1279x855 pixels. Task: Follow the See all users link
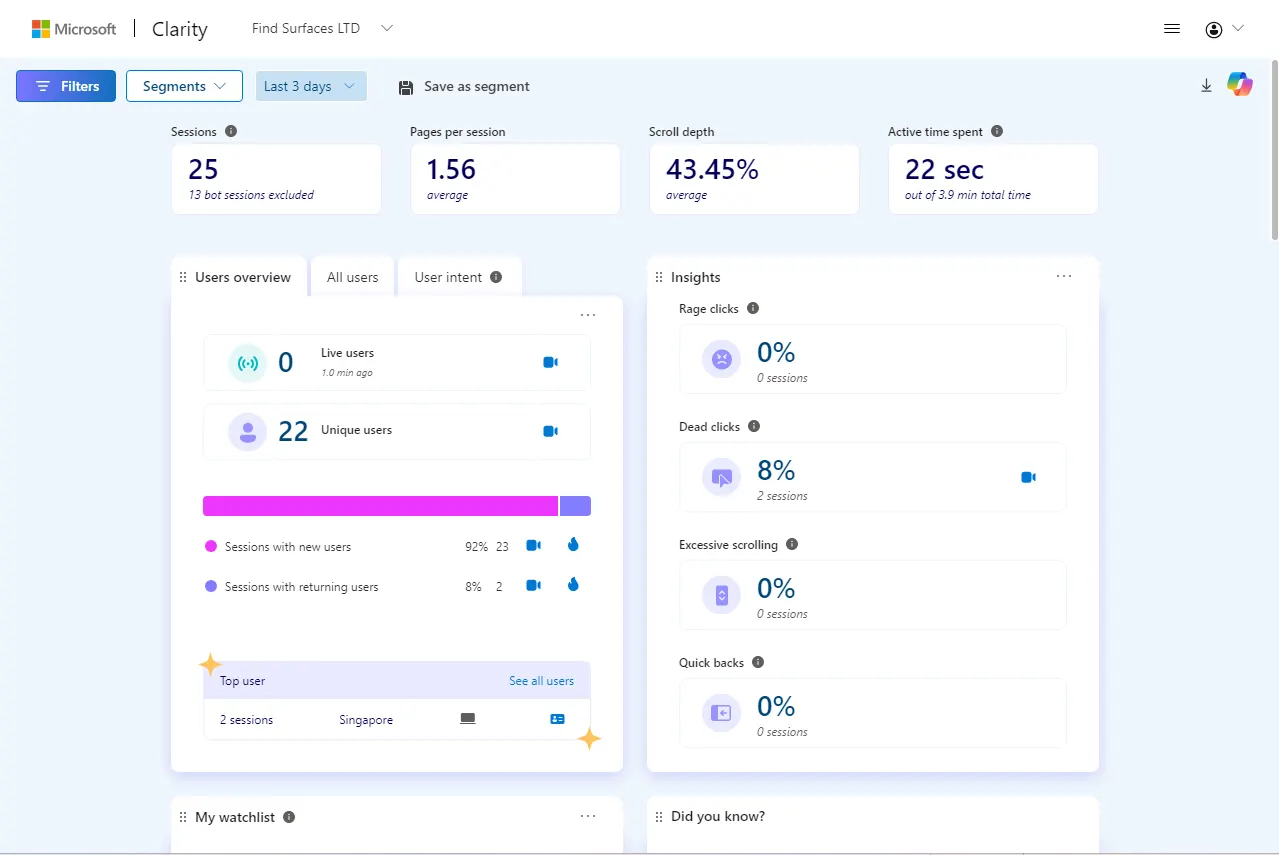click(541, 681)
